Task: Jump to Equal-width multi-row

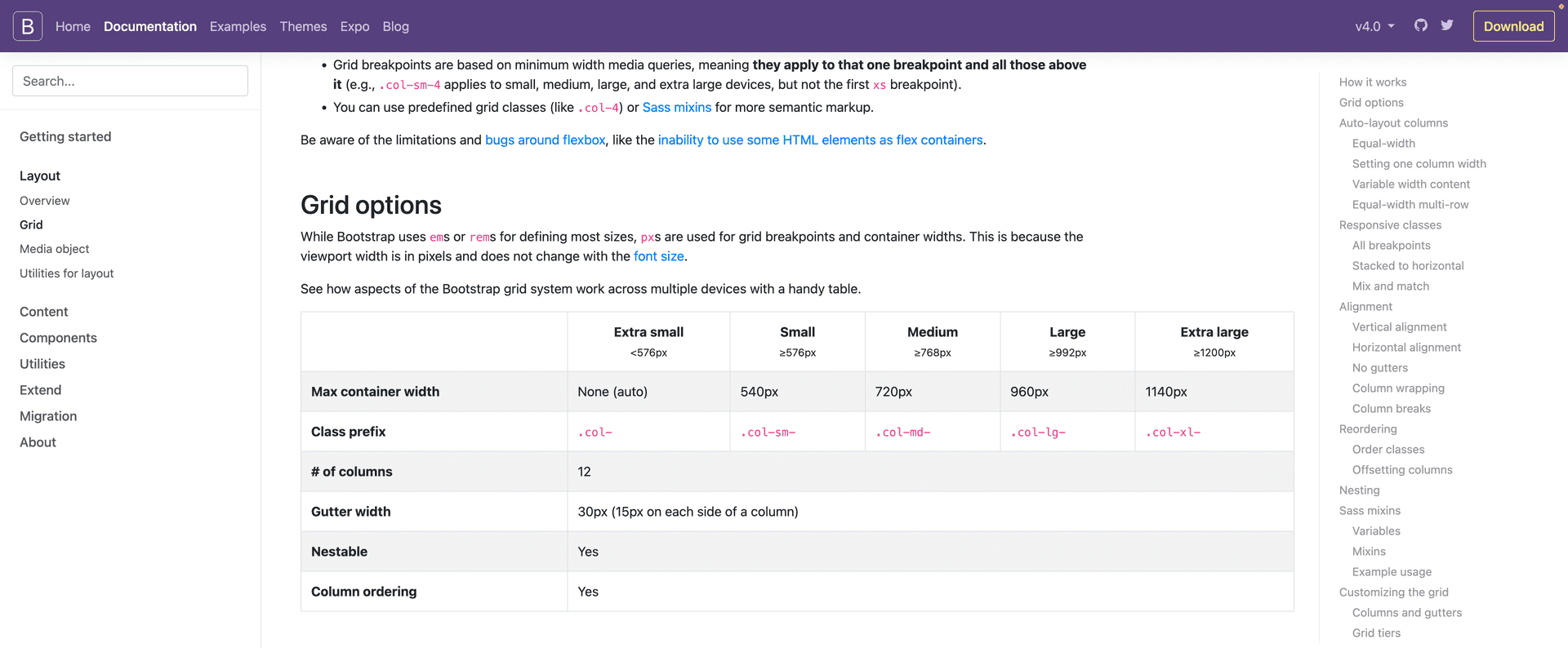Action: 1410,205
